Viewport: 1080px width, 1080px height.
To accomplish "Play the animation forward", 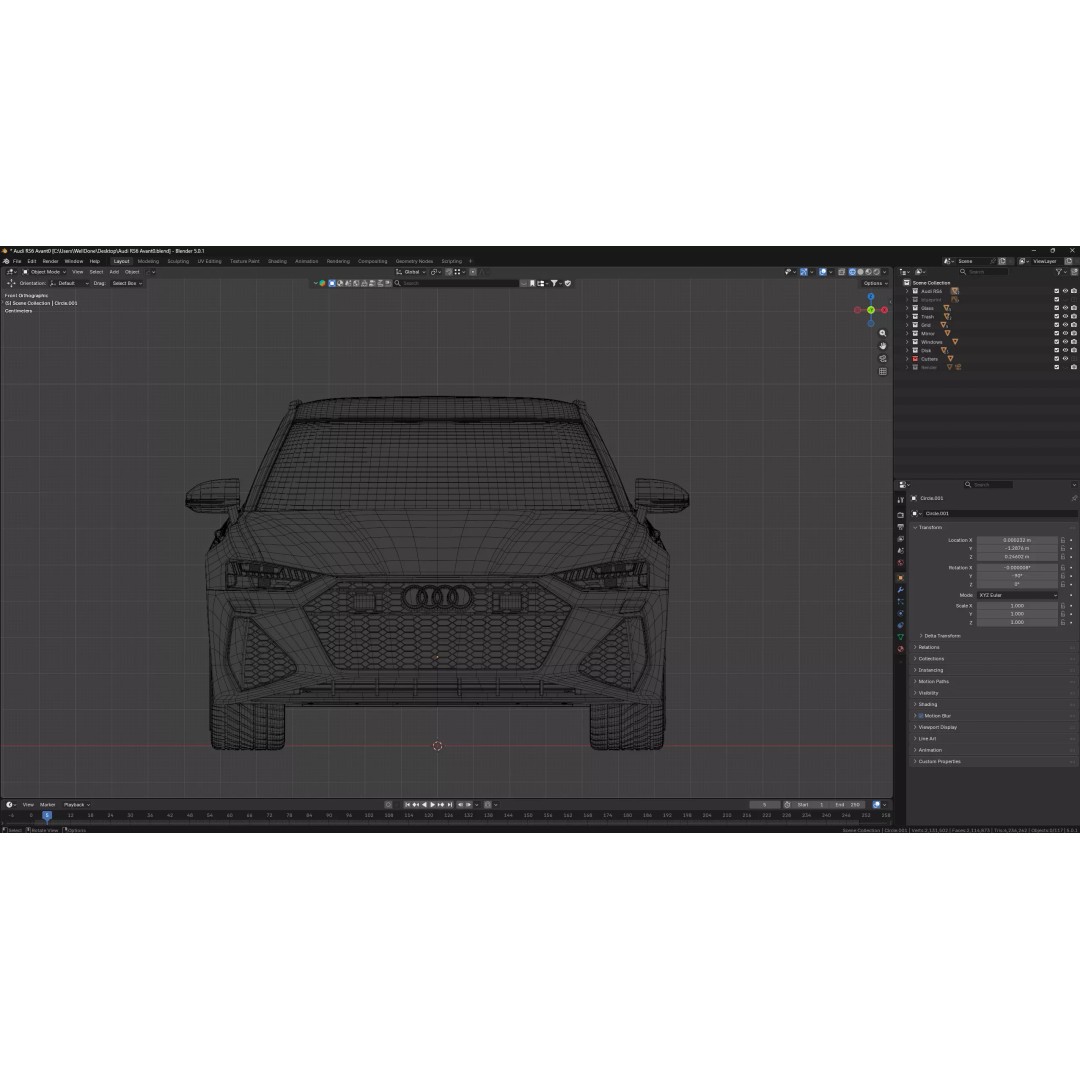I will pyautogui.click(x=433, y=804).
